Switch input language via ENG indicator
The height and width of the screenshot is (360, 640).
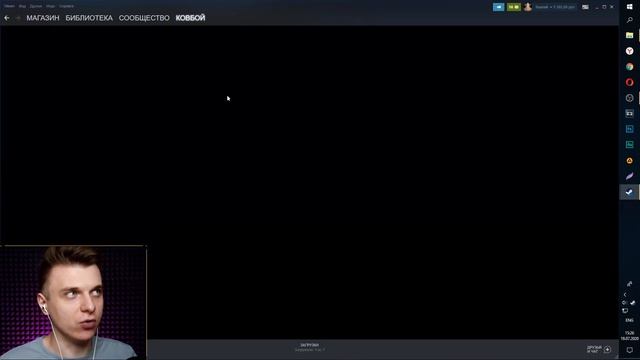629,320
